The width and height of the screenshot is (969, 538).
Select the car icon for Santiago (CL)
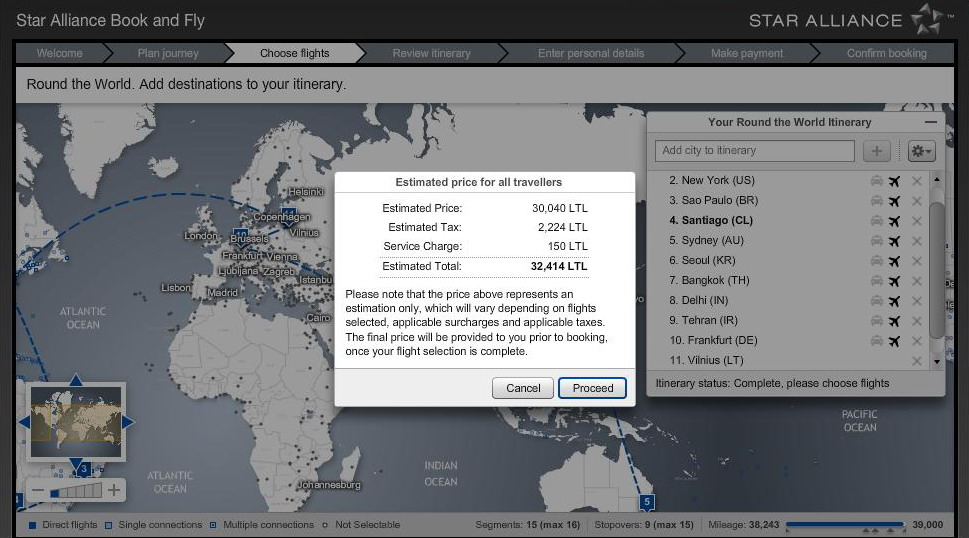pos(876,221)
